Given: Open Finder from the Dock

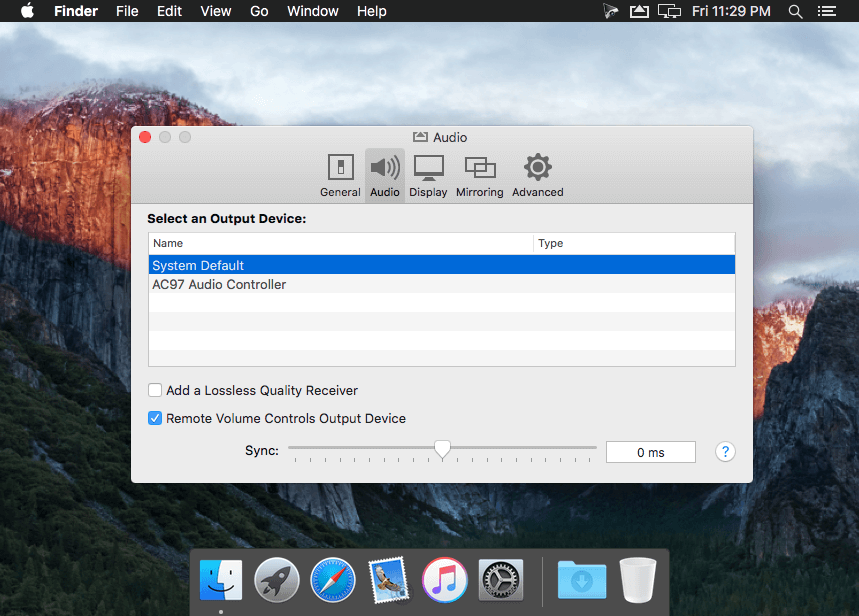Looking at the screenshot, I should click(x=221, y=580).
